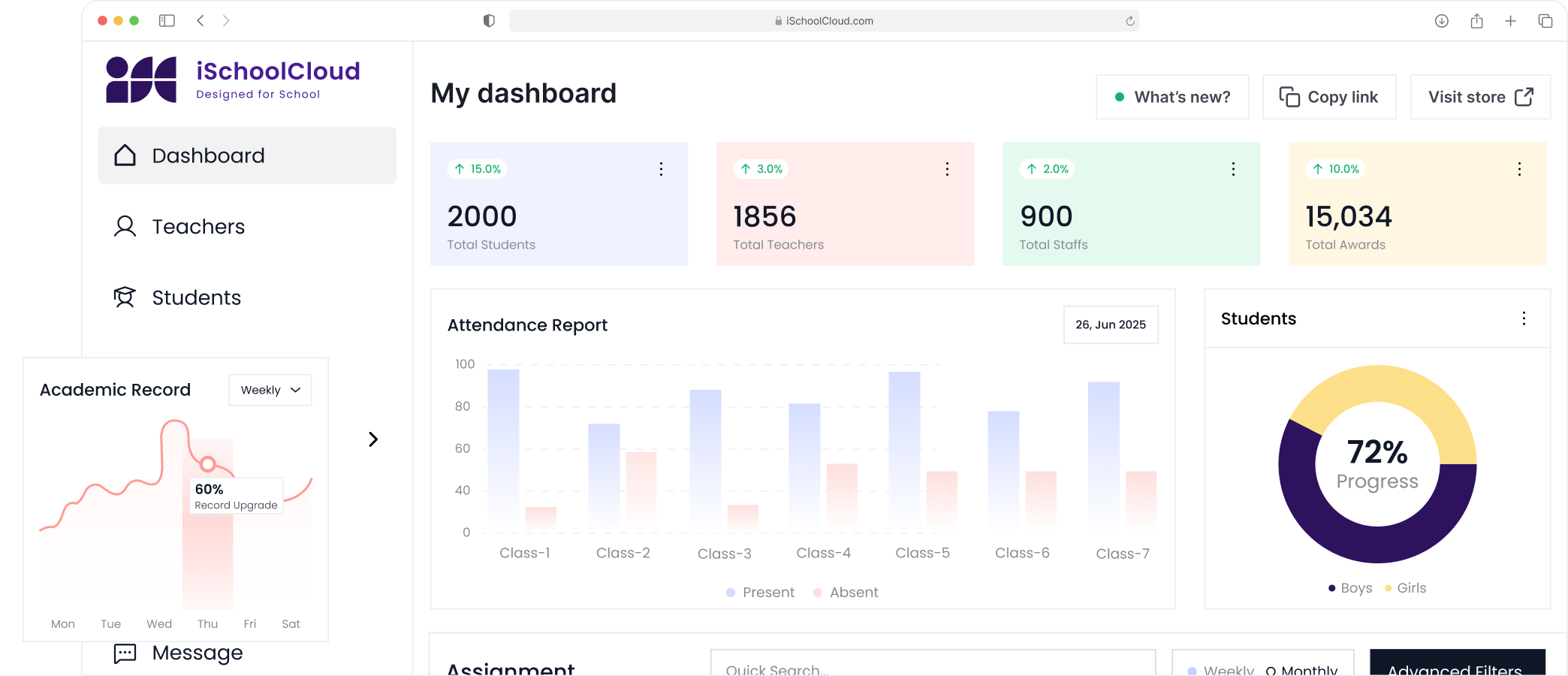Click the right chevron beside Academic Record
This screenshot has width=1568, height=676.
tap(372, 439)
